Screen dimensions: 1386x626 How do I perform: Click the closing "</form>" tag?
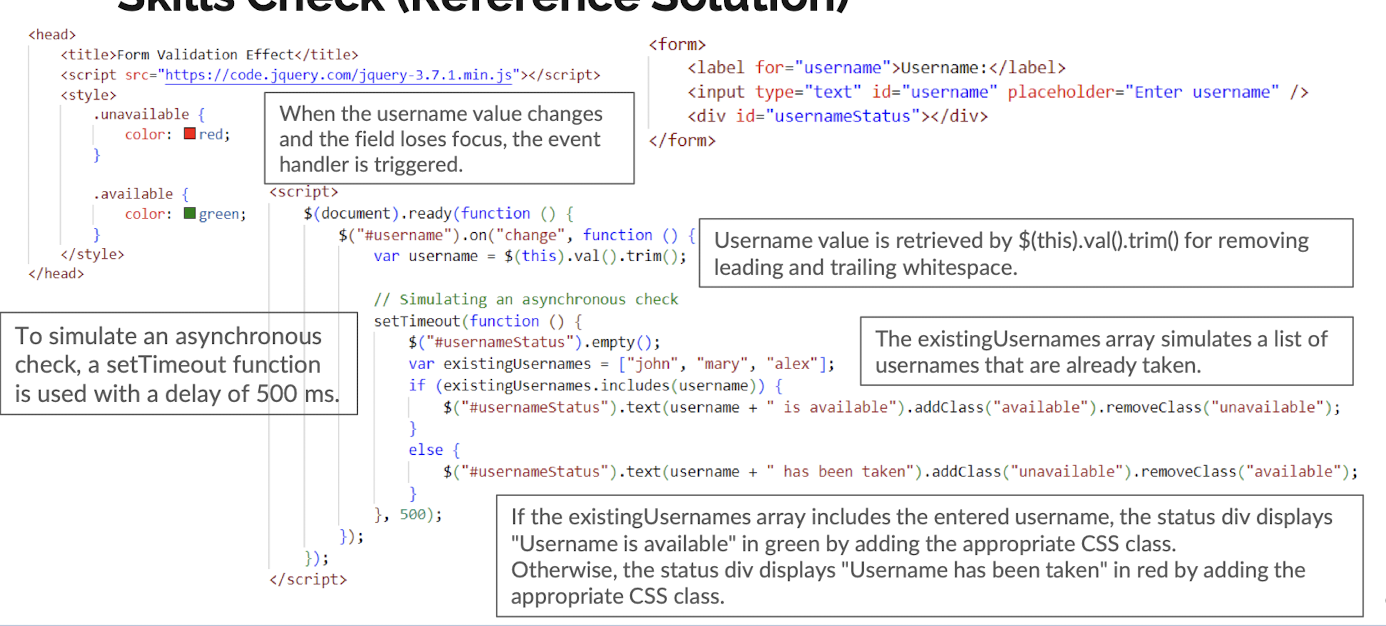click(682, 140)
